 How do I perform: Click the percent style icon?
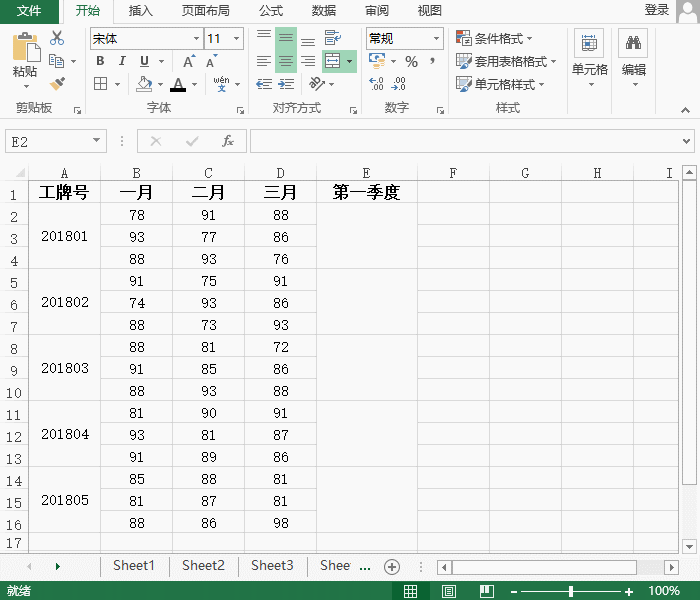(411, 62)
